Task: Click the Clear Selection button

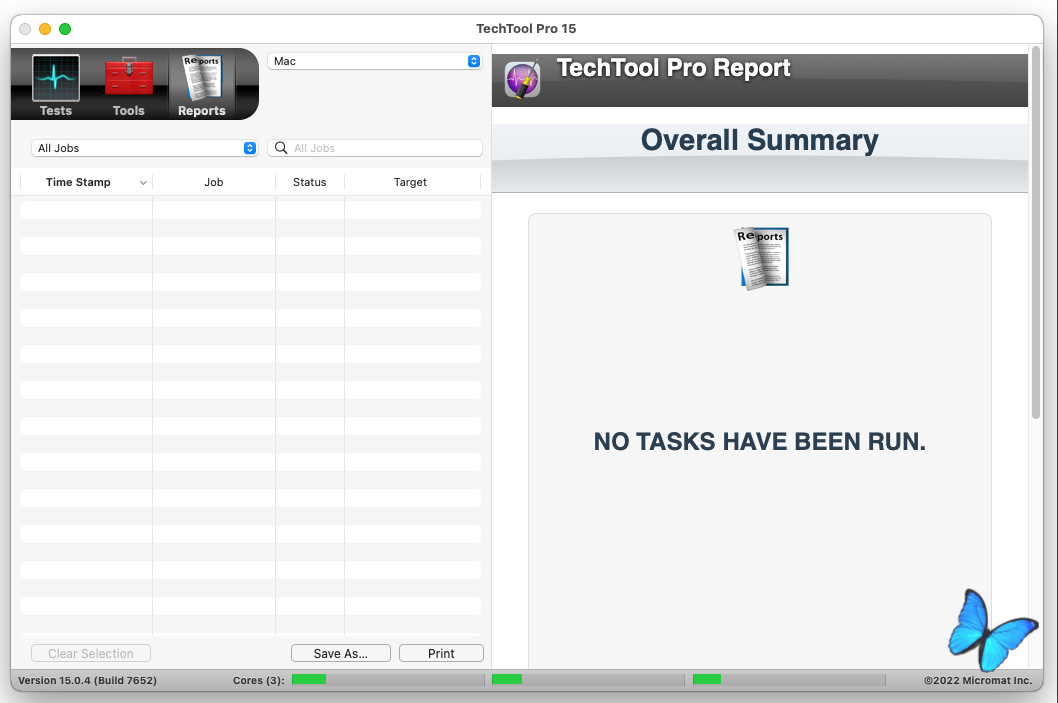Action: (90, 653)
